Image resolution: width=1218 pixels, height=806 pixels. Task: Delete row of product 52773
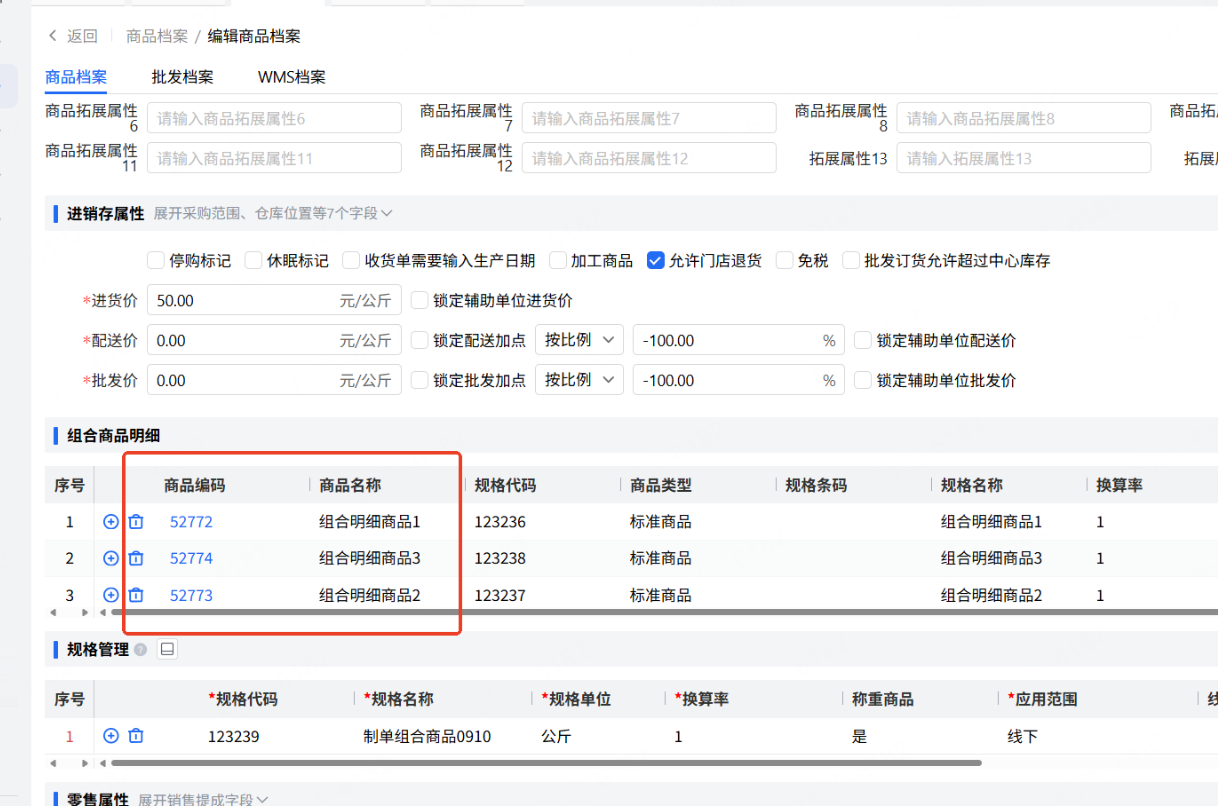tap(137, 595)
